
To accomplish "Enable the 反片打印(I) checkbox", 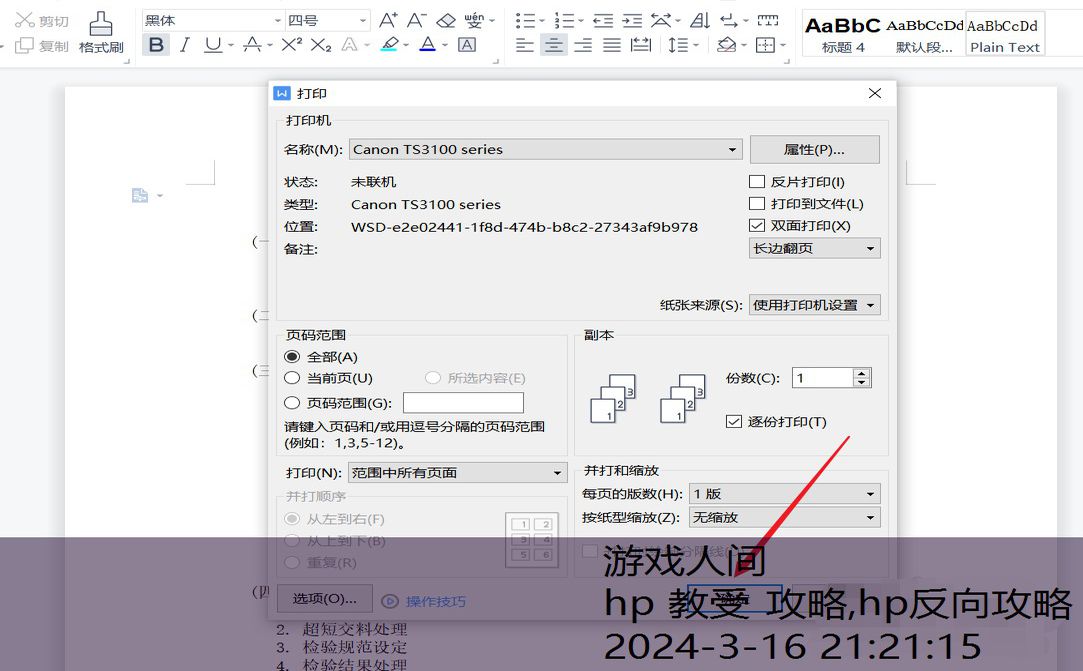I will pos(757,182).
